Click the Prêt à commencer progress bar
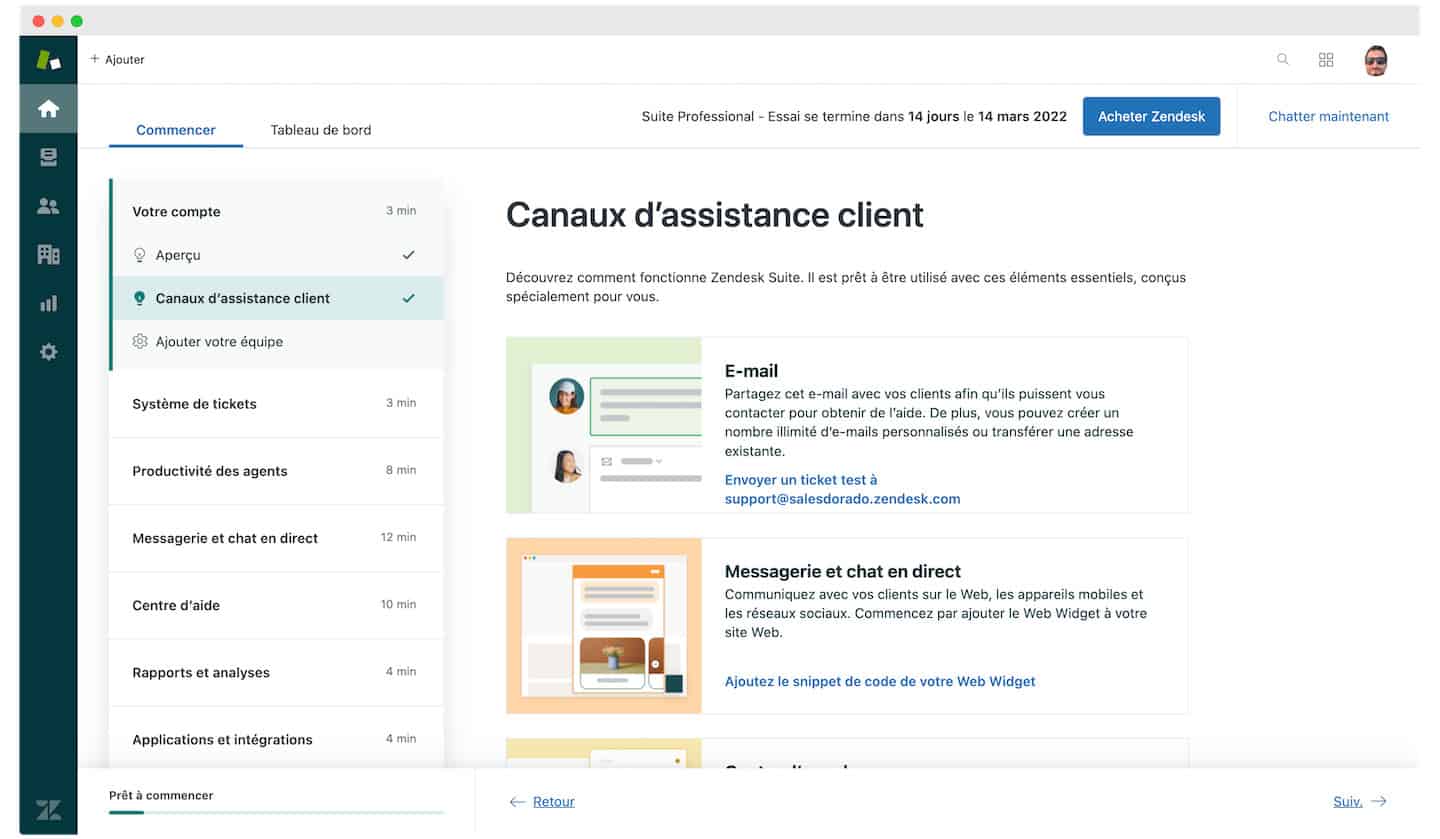The height and width of the screenshot is (839, 1440). point(276,812)
